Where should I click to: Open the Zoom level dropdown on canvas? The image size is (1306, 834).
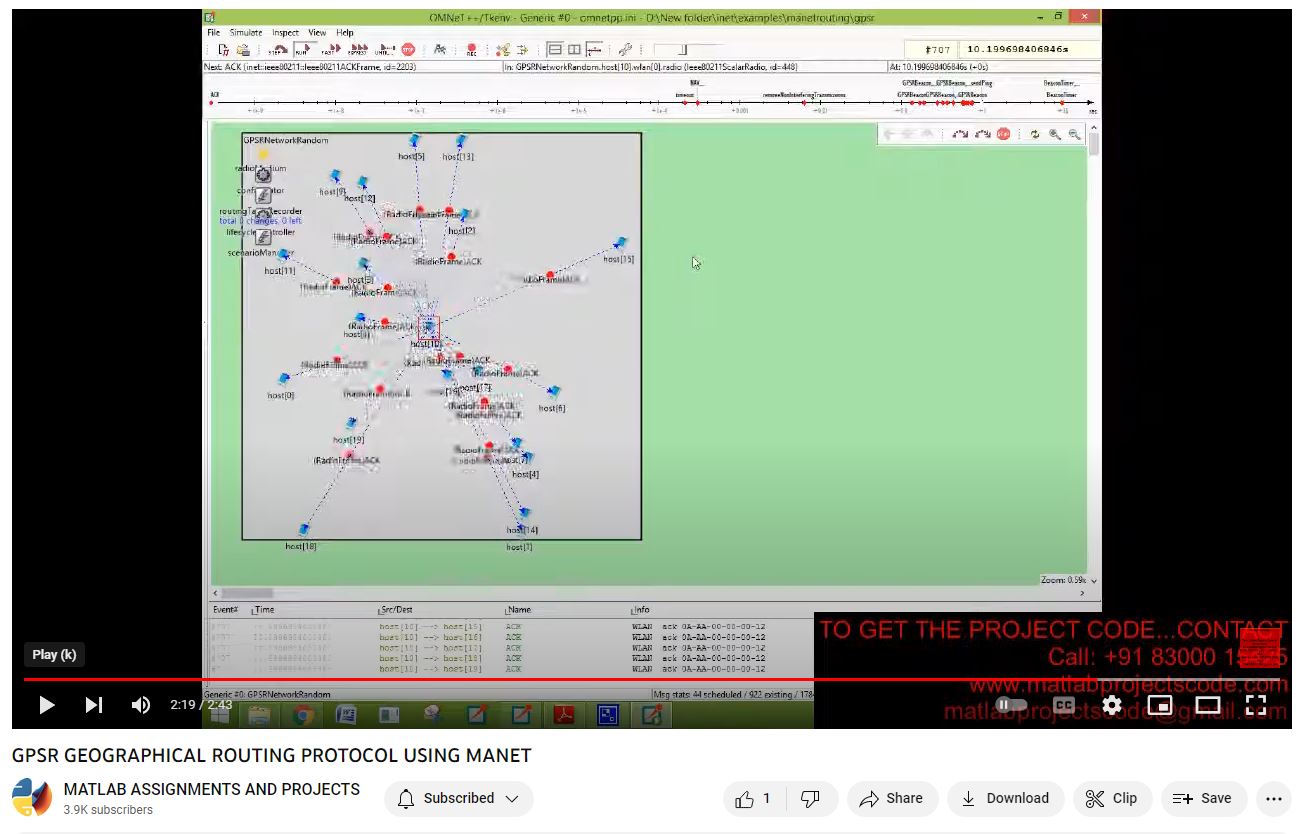tap(1069, 580)
